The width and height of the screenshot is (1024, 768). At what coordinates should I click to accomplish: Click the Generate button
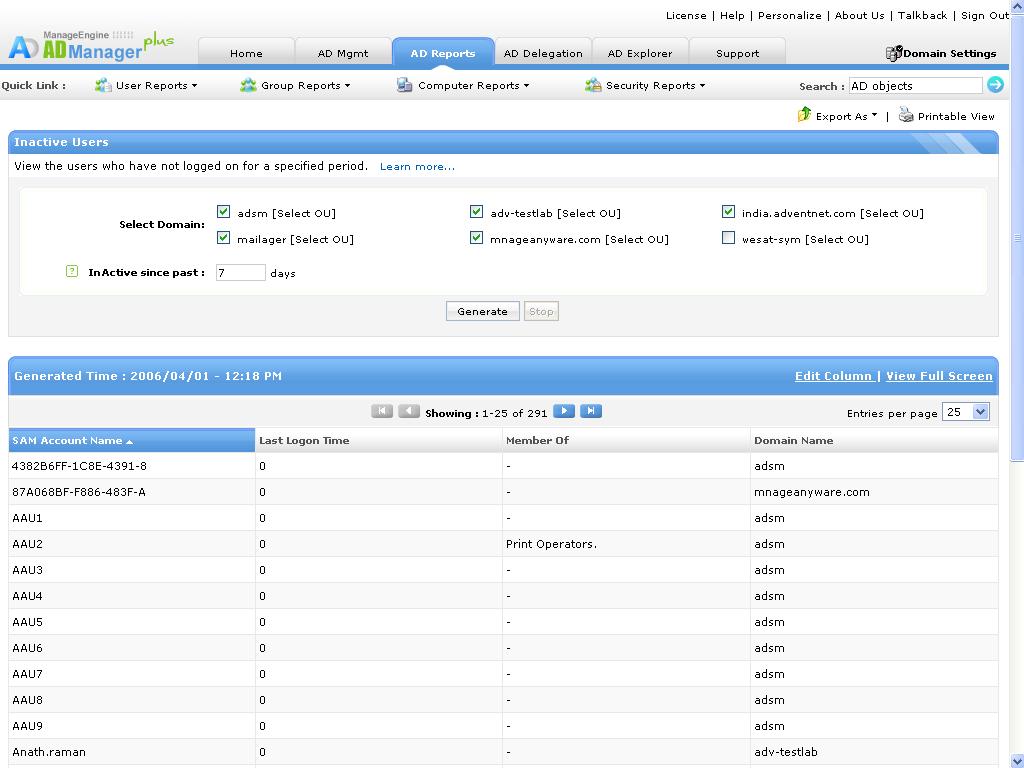483,312
